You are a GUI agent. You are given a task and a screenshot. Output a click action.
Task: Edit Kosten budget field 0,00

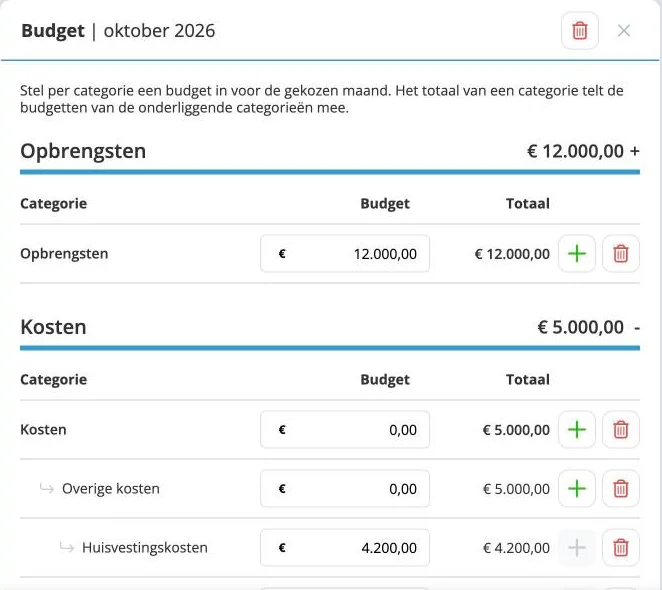coord(345,430)
